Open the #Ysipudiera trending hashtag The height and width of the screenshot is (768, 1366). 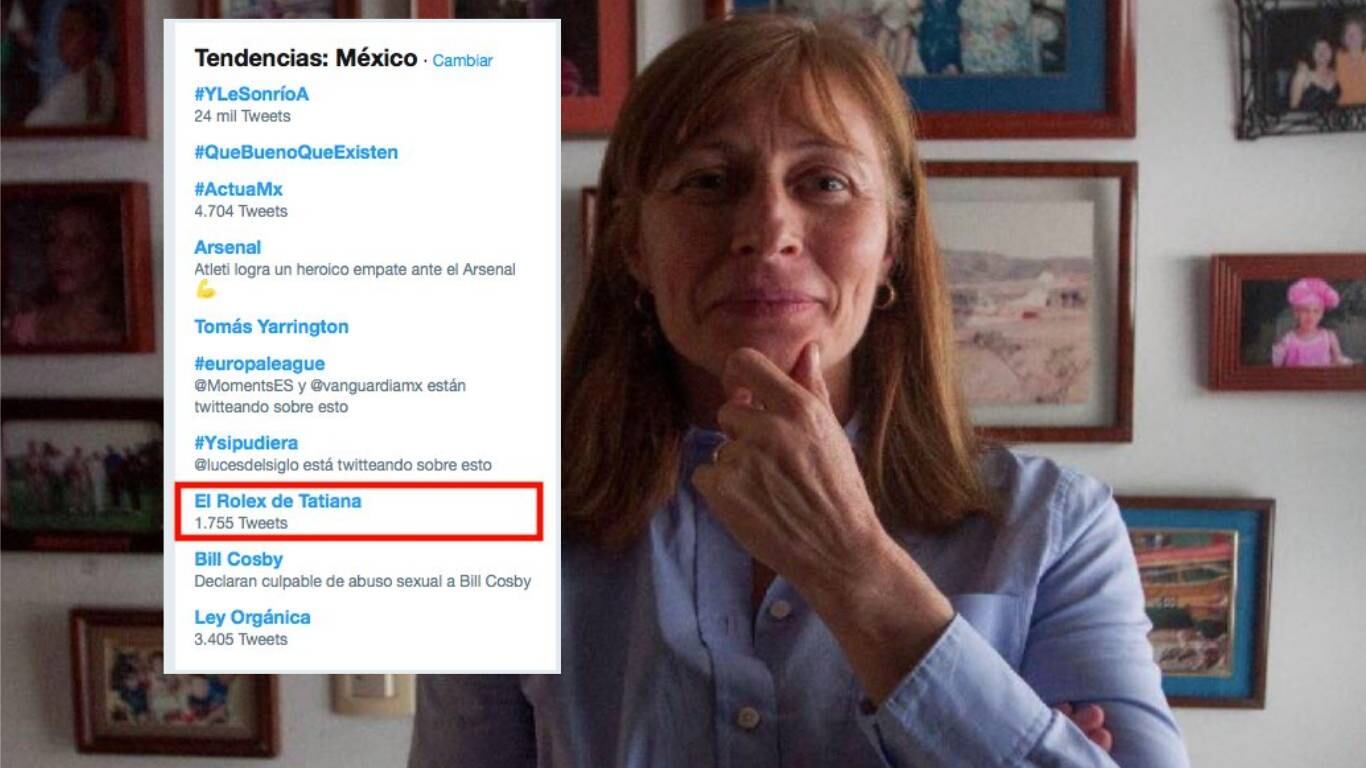tap(246, 442)
